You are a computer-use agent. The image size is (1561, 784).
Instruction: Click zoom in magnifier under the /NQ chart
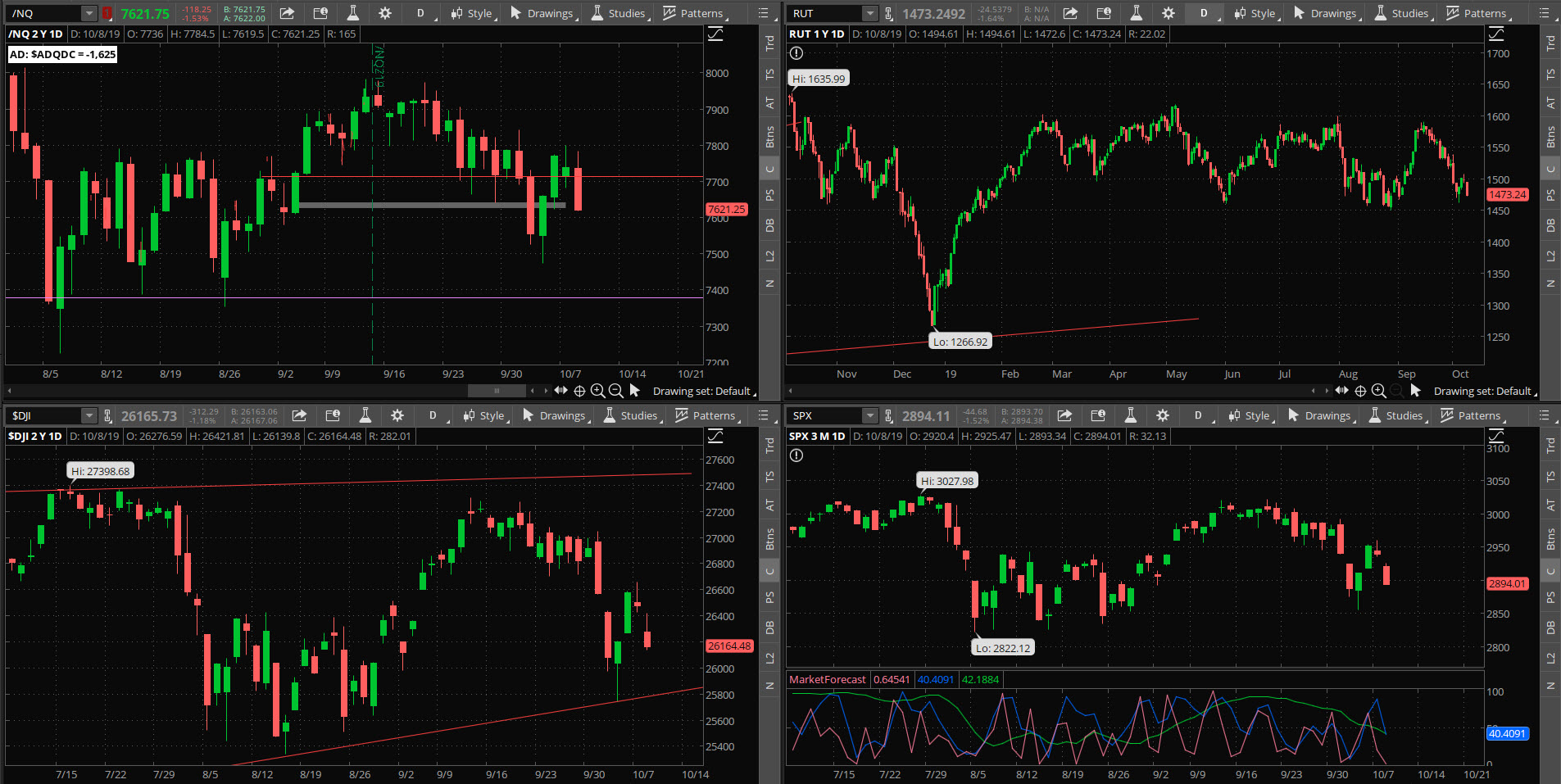(597, 391)
